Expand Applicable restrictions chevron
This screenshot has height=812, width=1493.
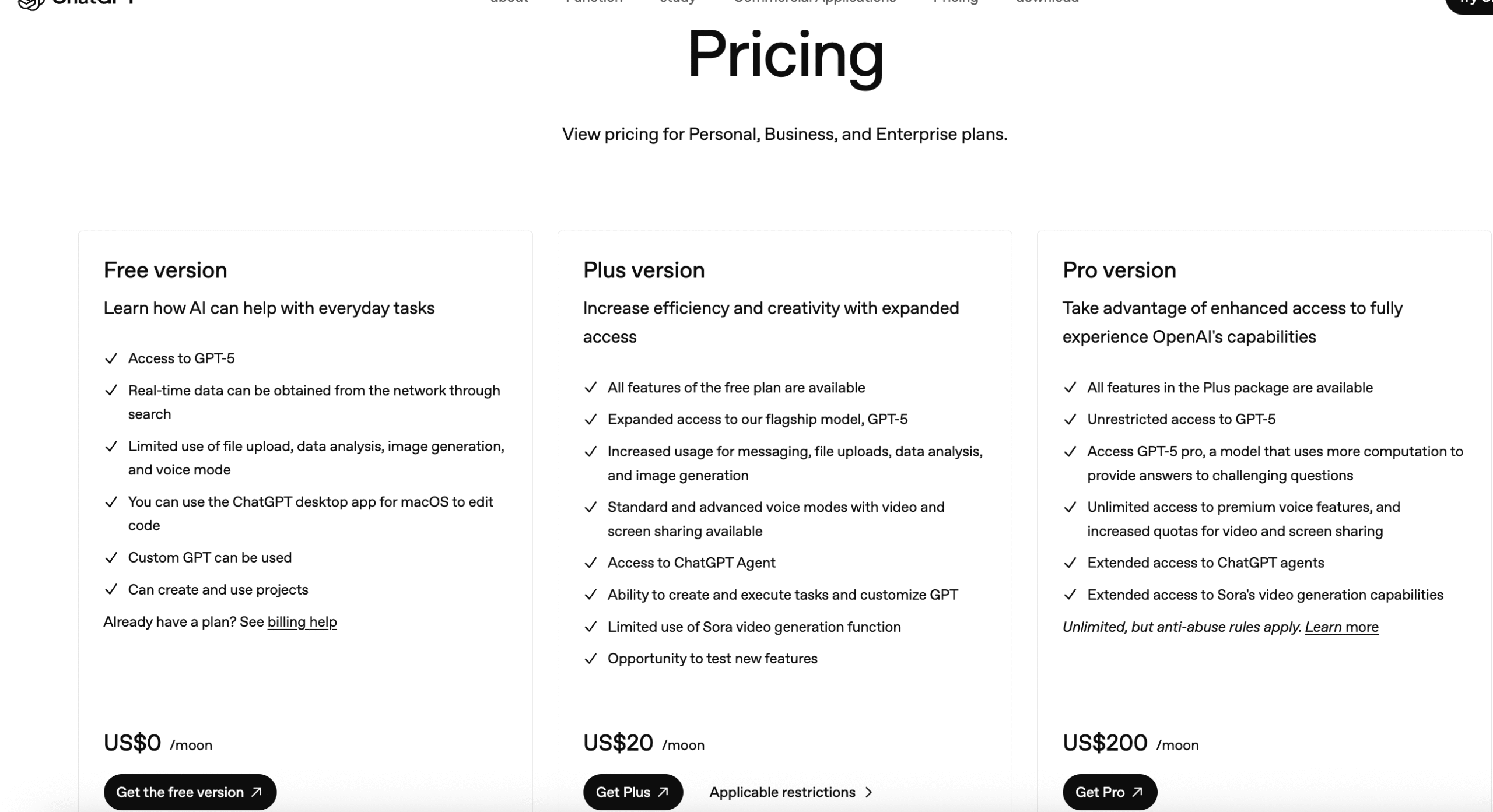click(x=869, y=792)
